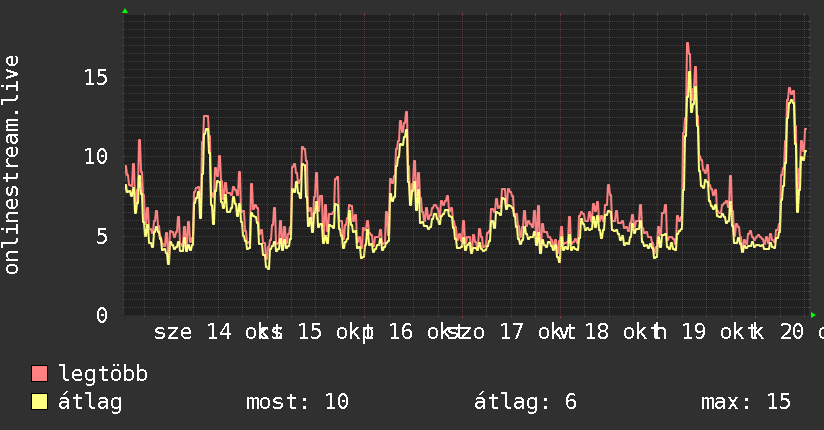Viewport: 824px width, 430px height.
Task: Click the 'sze 14' date axis label
Action: tap(193, 332)
